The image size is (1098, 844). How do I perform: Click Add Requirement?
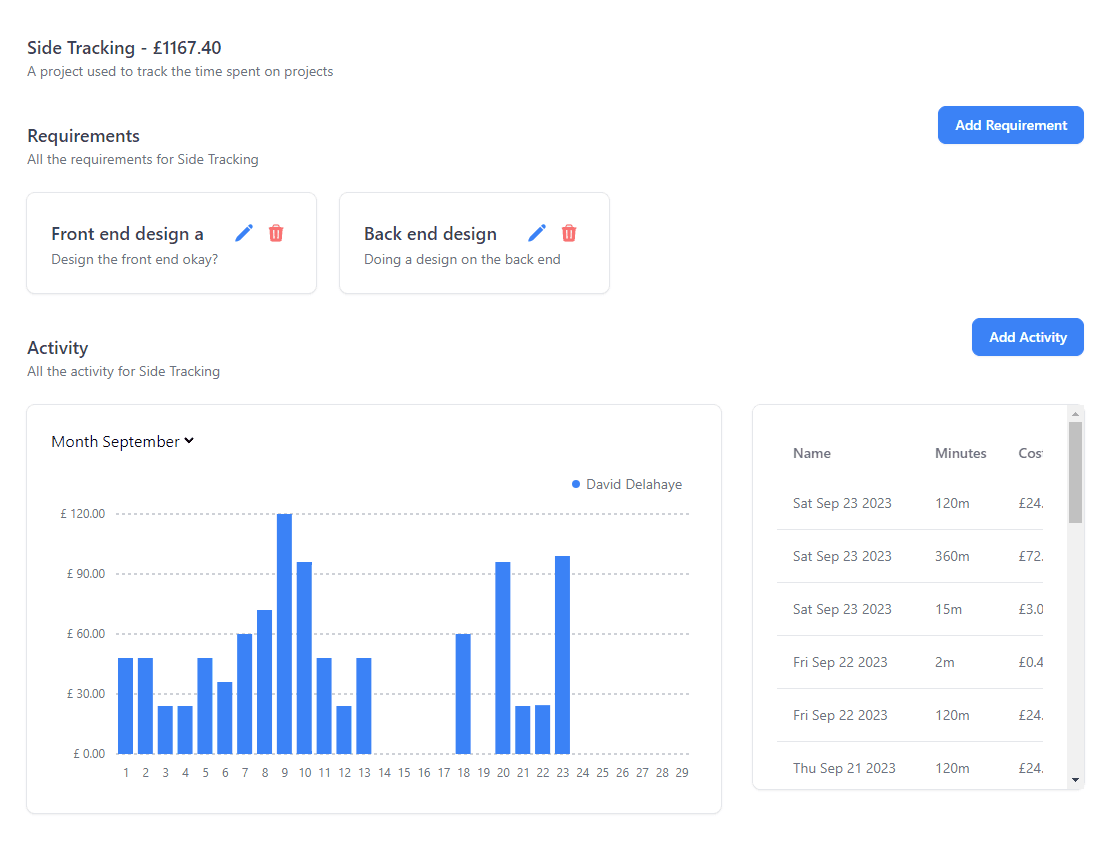(x=1010, y=125)
